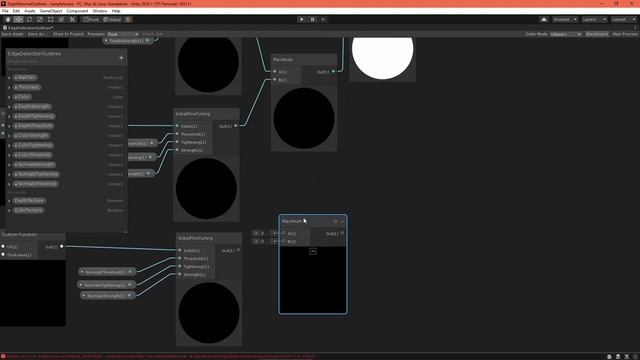Open the File menu
Viewport: 640px width, 360px height.
click(5, 11)
